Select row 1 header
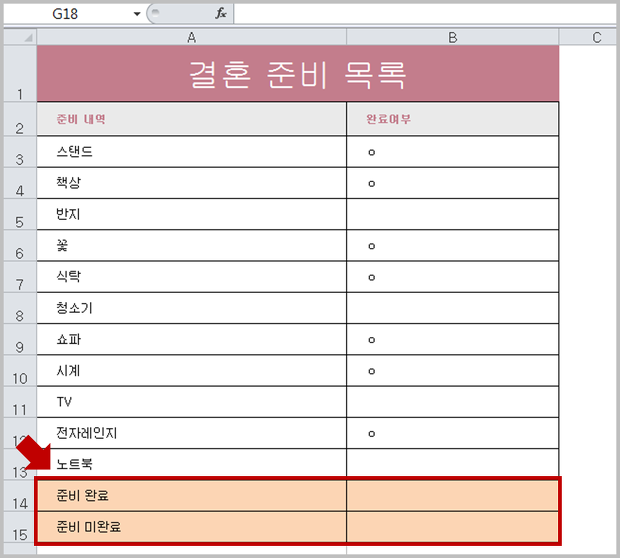This screenshot has width=620, height=558. pos(20,73)
